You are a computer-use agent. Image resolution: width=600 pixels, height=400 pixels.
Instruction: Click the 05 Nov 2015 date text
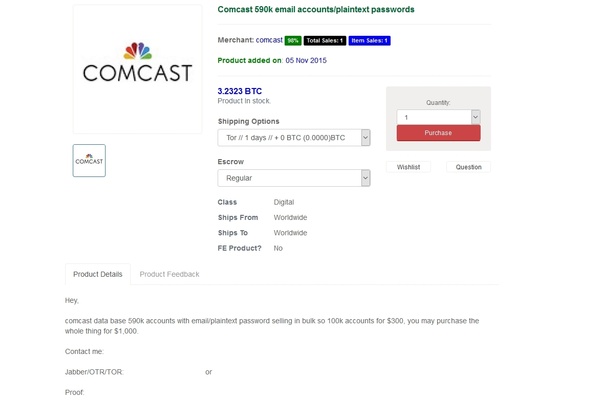[306, 60]
